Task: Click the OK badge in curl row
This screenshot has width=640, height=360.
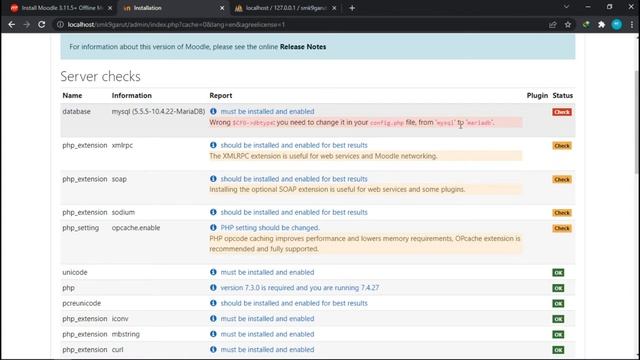Action: (558, 350)
